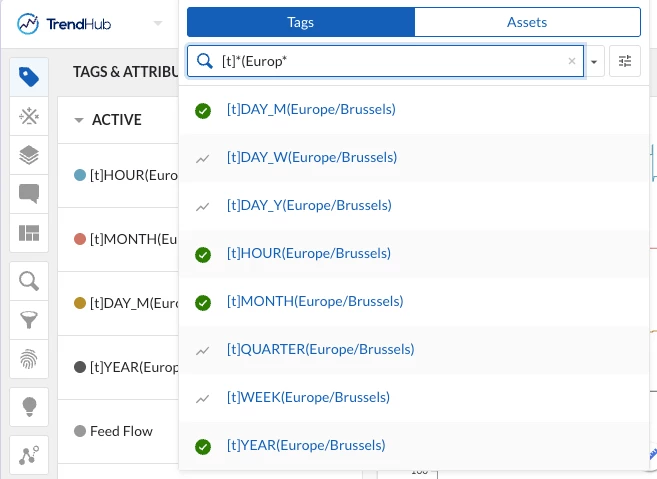The width and height of the screenshot is (657, 479).
Task: Open the dropdown arrow beside search field
Action: 595,62
